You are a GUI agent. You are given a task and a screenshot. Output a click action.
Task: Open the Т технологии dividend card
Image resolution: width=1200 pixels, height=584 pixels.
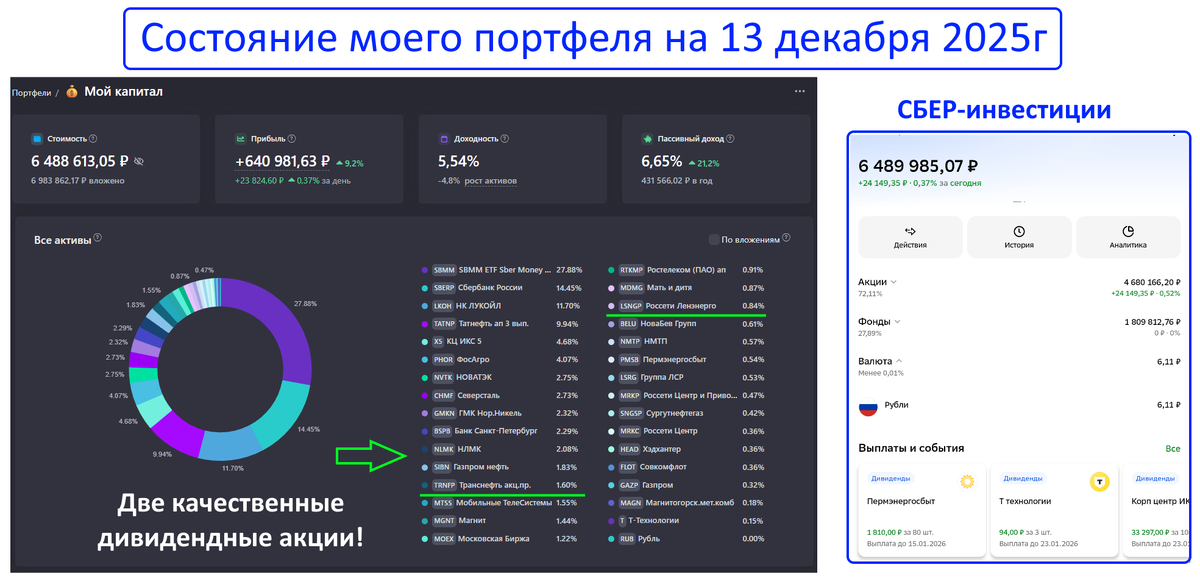(1054, 512)
